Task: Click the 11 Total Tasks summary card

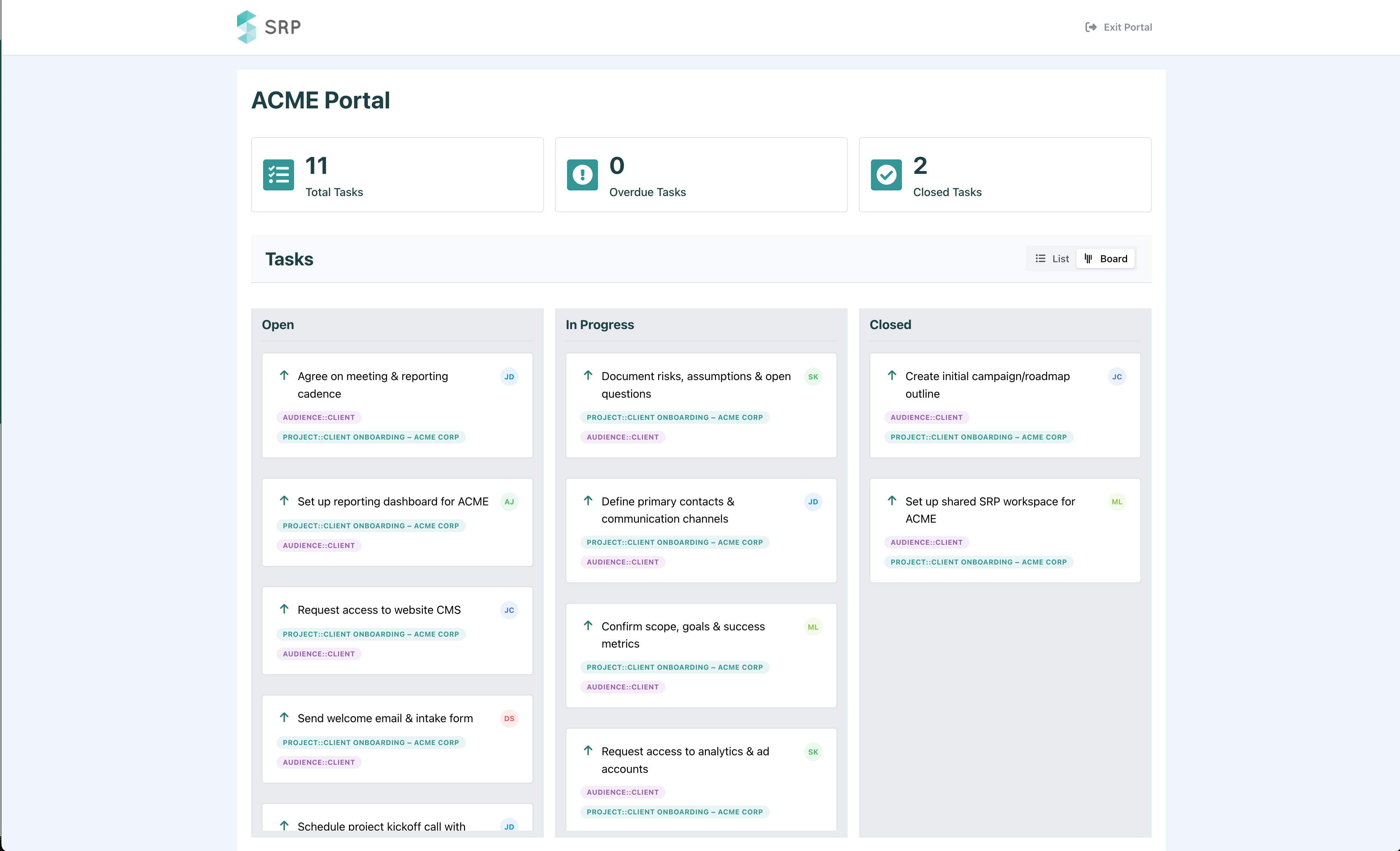Action: [x=396, y=175]
